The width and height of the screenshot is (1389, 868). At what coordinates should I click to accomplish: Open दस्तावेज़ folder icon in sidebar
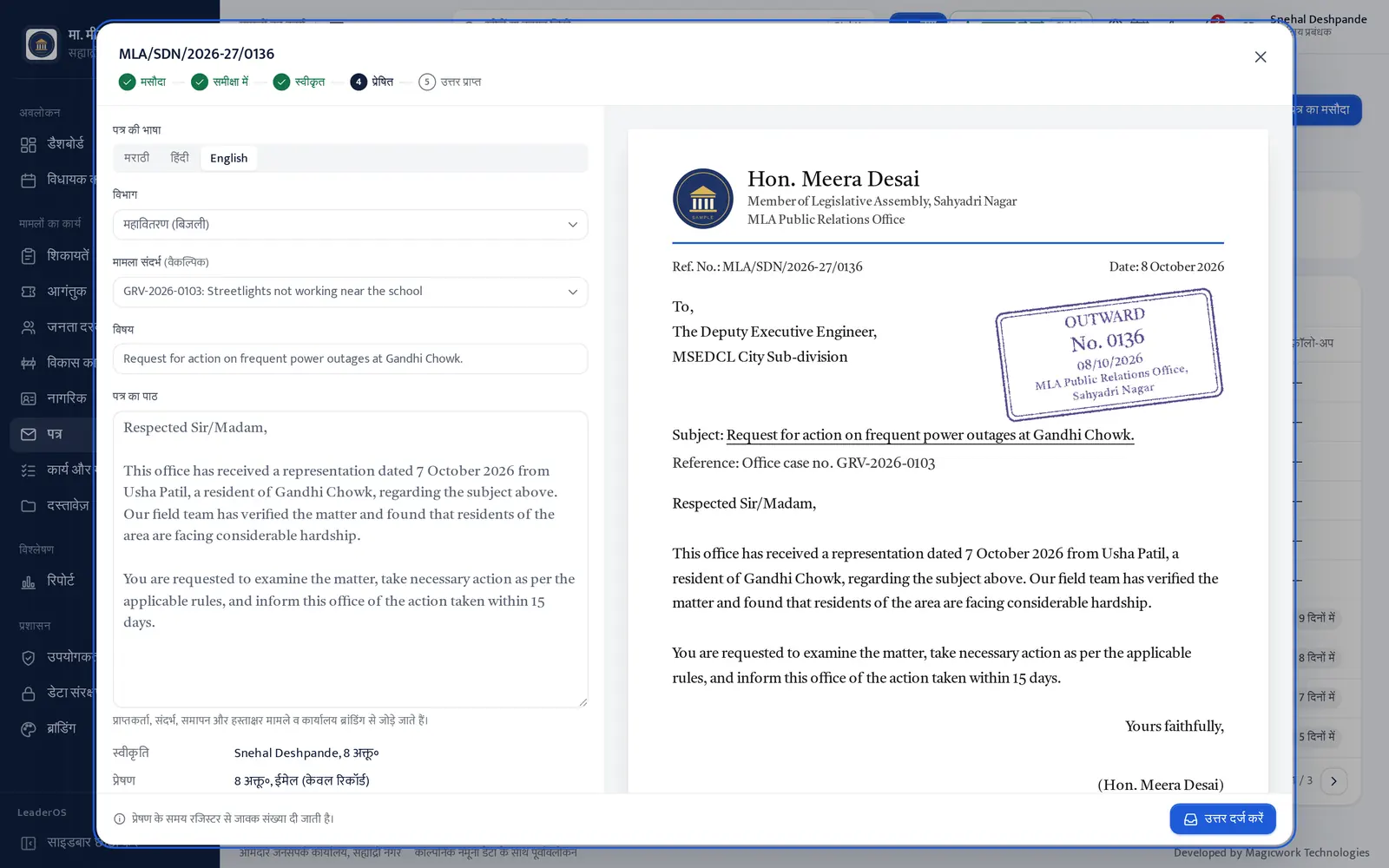(x=29, y=505)
